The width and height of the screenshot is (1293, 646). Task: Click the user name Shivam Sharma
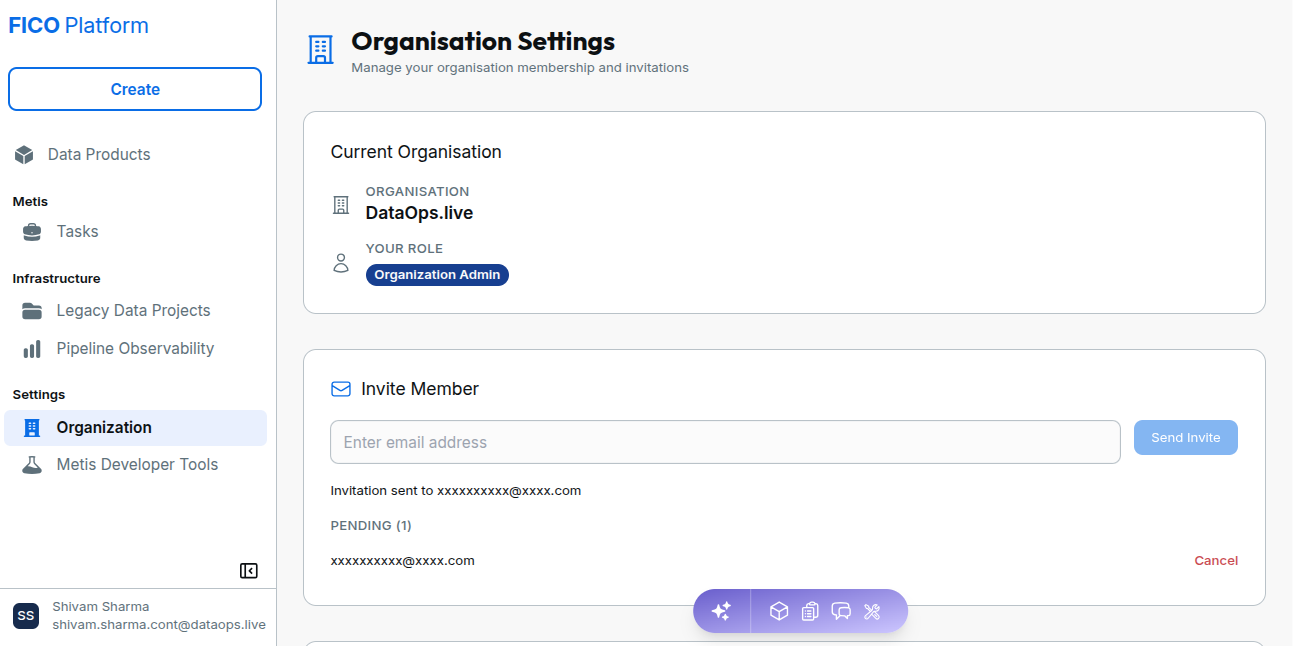coord(101,607)
